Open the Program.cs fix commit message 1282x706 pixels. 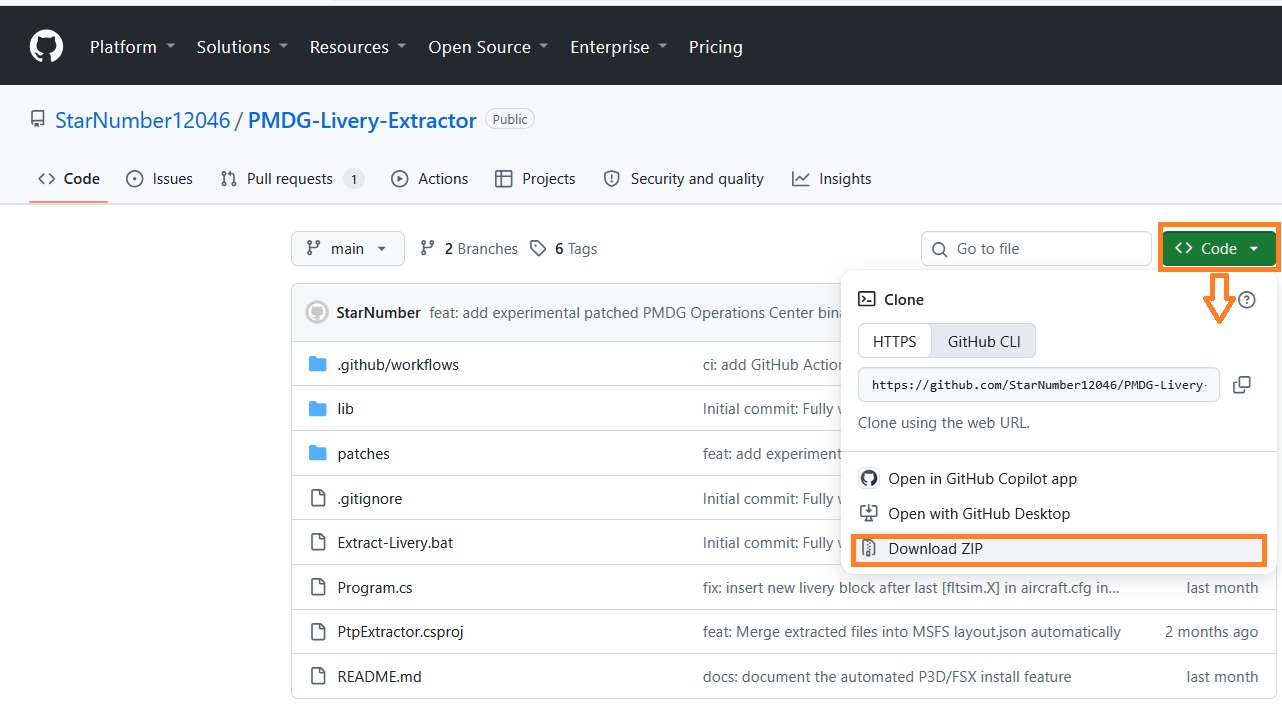tap(911, 588)
